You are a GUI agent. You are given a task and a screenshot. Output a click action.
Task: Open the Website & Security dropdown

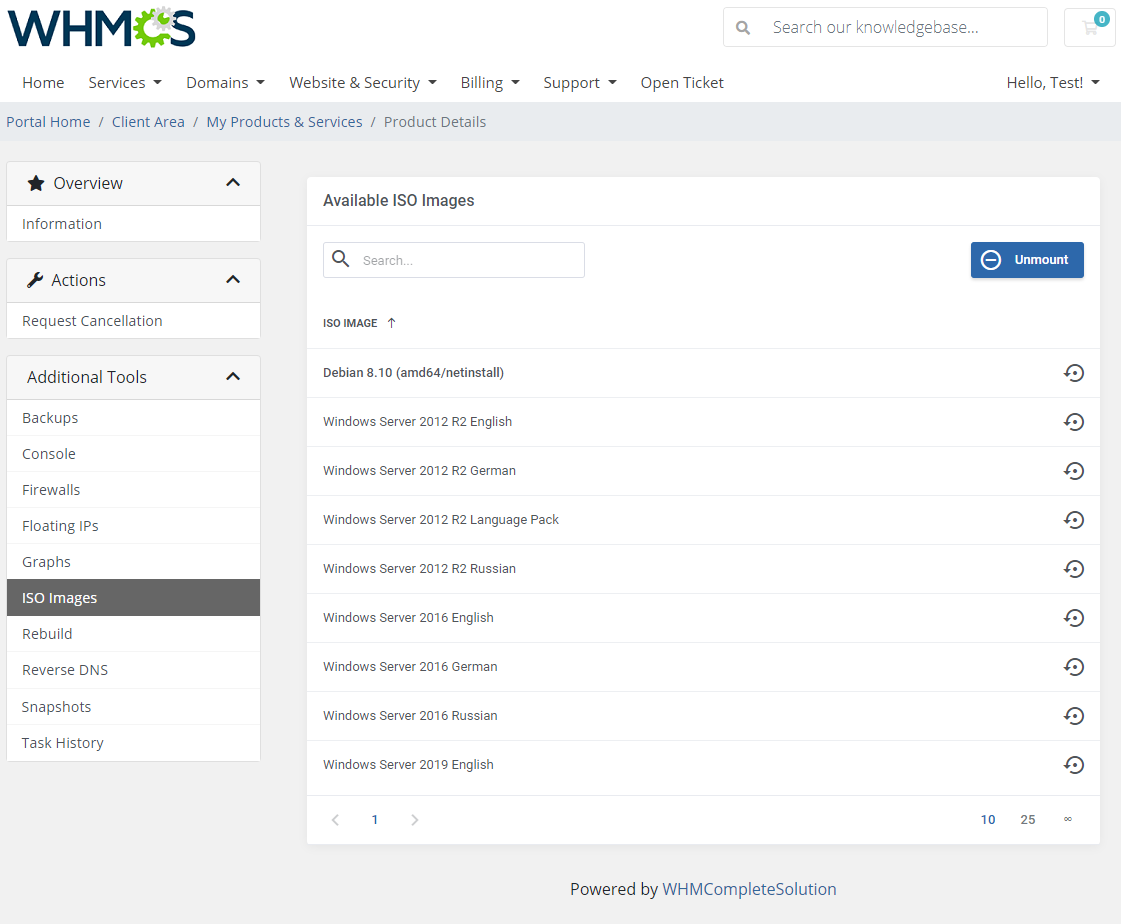[x=362, y=82]
